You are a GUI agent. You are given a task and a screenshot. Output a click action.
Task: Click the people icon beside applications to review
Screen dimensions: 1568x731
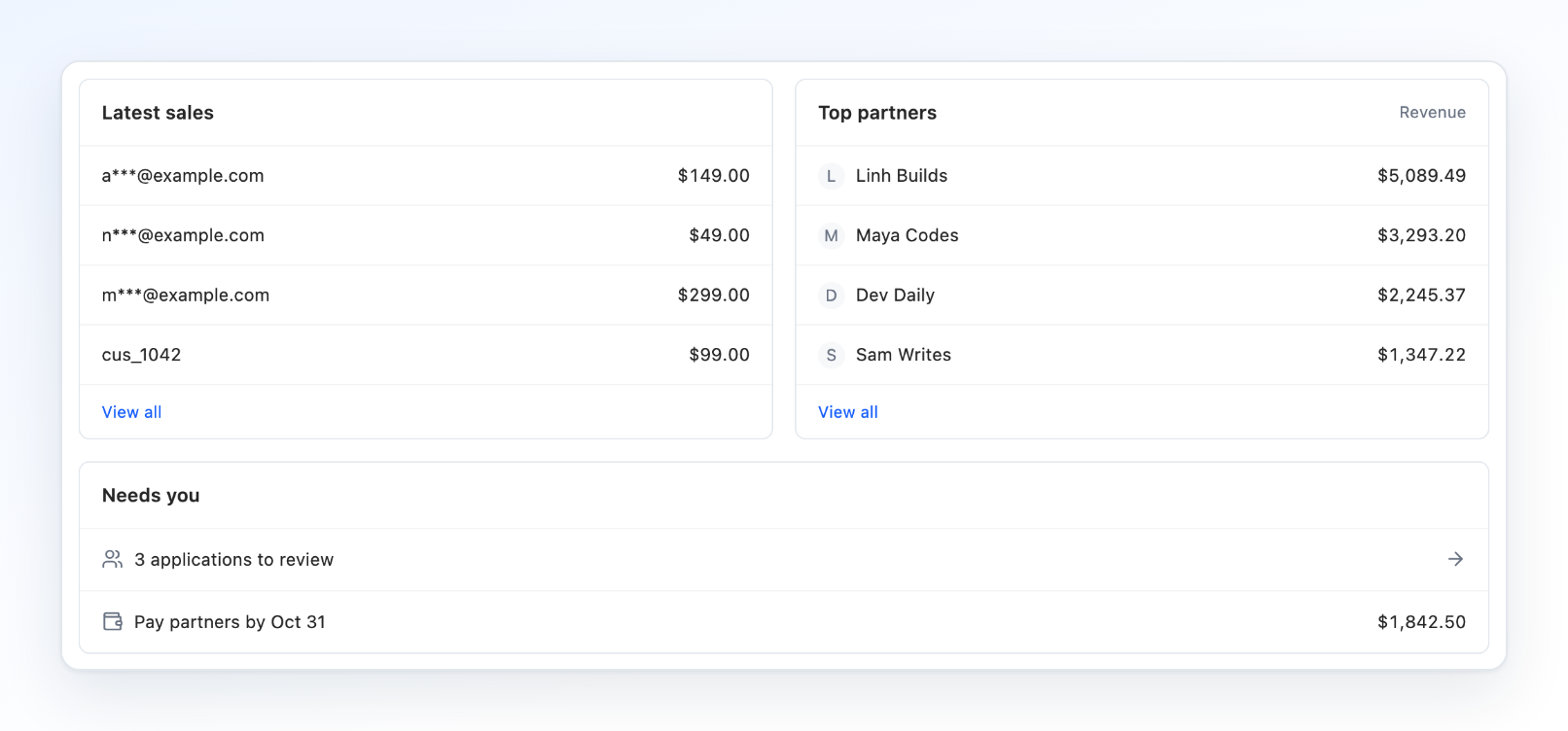tap(113, 559)
